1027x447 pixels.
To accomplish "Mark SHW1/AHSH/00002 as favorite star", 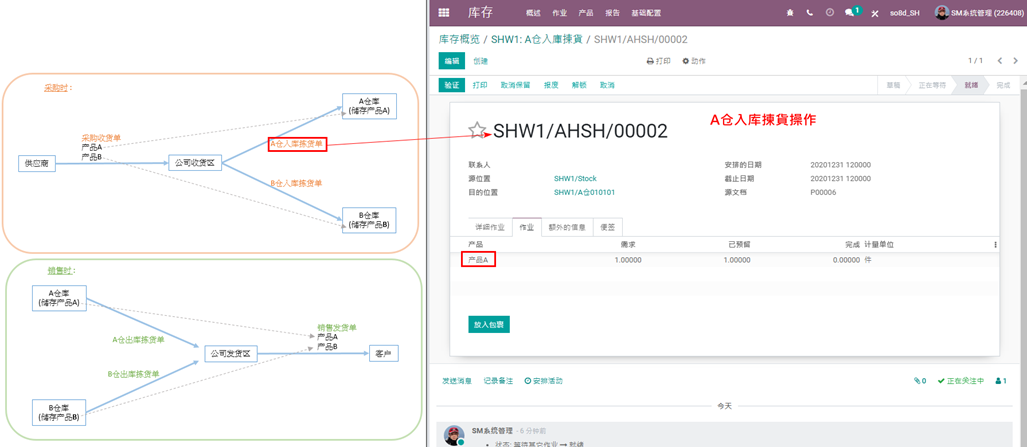I will click(x=478, y=130).
